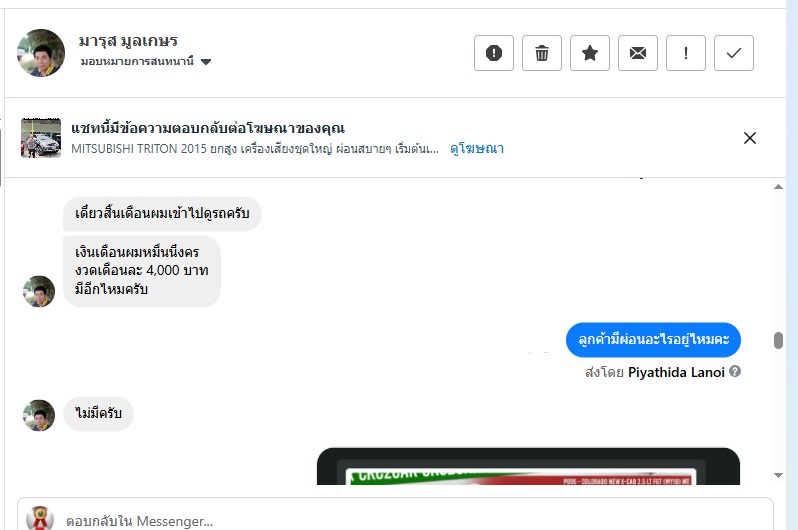Click help icon next to Piyathida Lanoi
The width and height of the screenshot is (798, 530).
[x=734, y=372]
